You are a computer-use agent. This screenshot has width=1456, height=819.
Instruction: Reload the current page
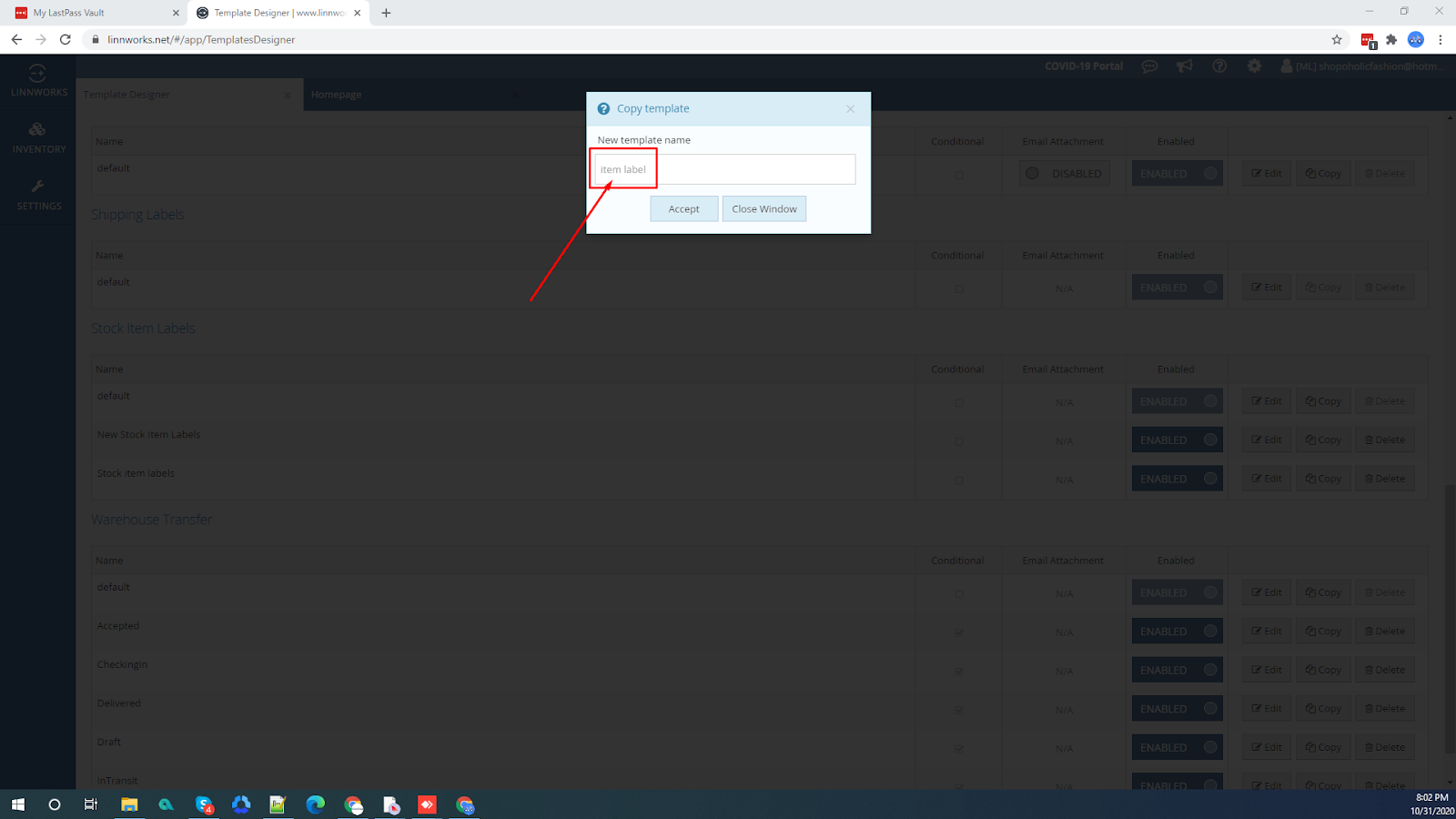click(x=65, y=39)
